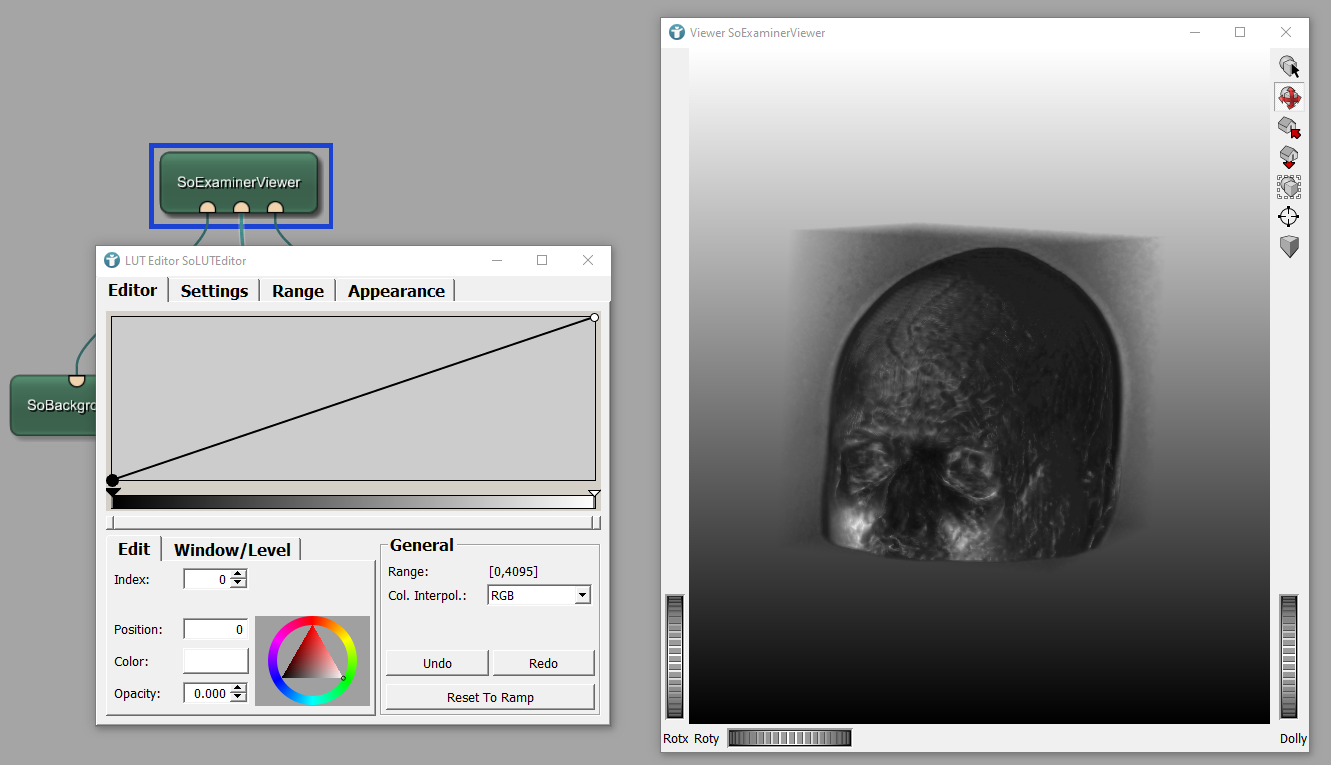1331x765 pixels.
Task: Click the go-to-home-position house icon
Action: 1289,127
